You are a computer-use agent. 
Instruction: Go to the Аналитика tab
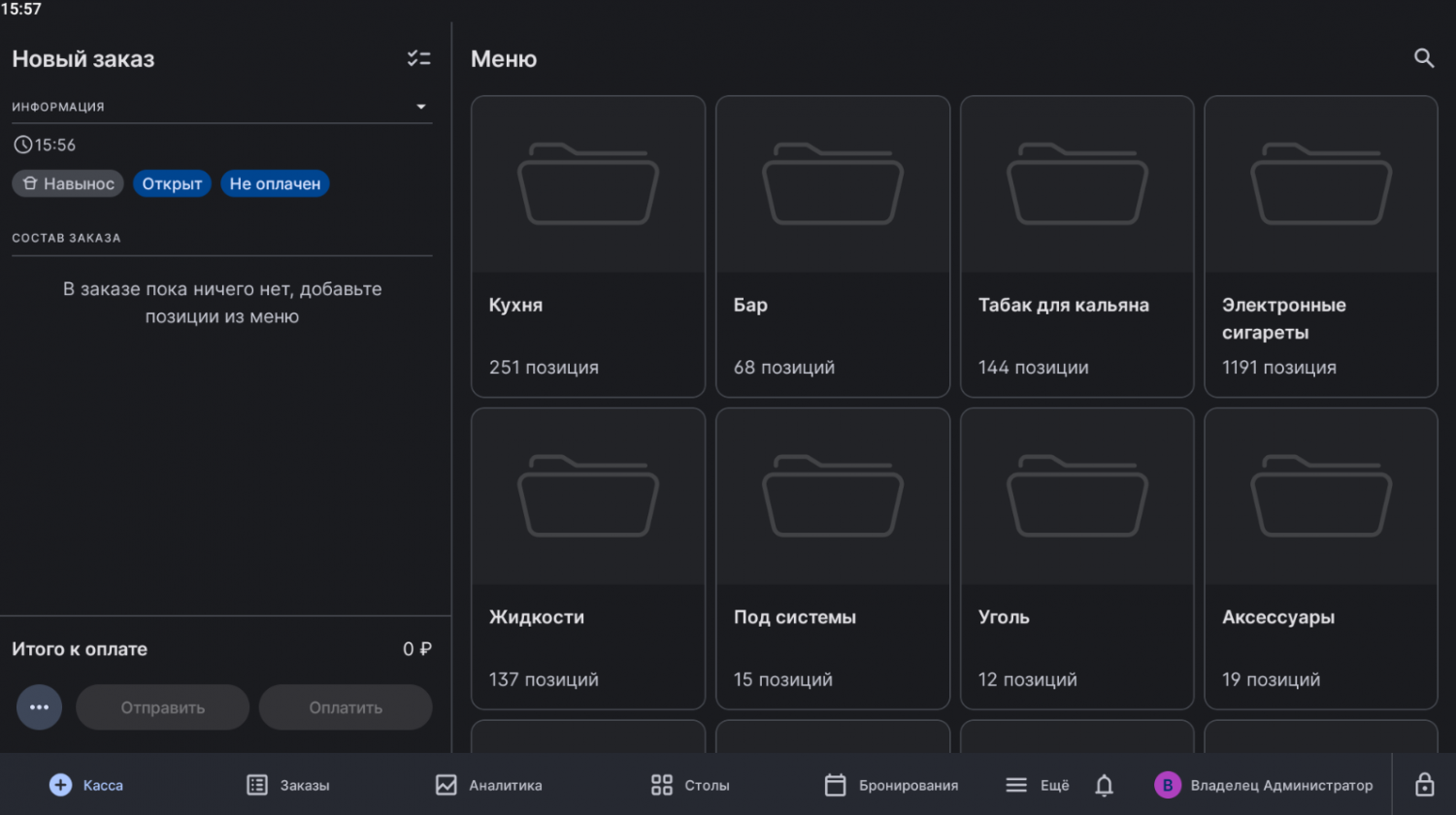coord(489,785)
